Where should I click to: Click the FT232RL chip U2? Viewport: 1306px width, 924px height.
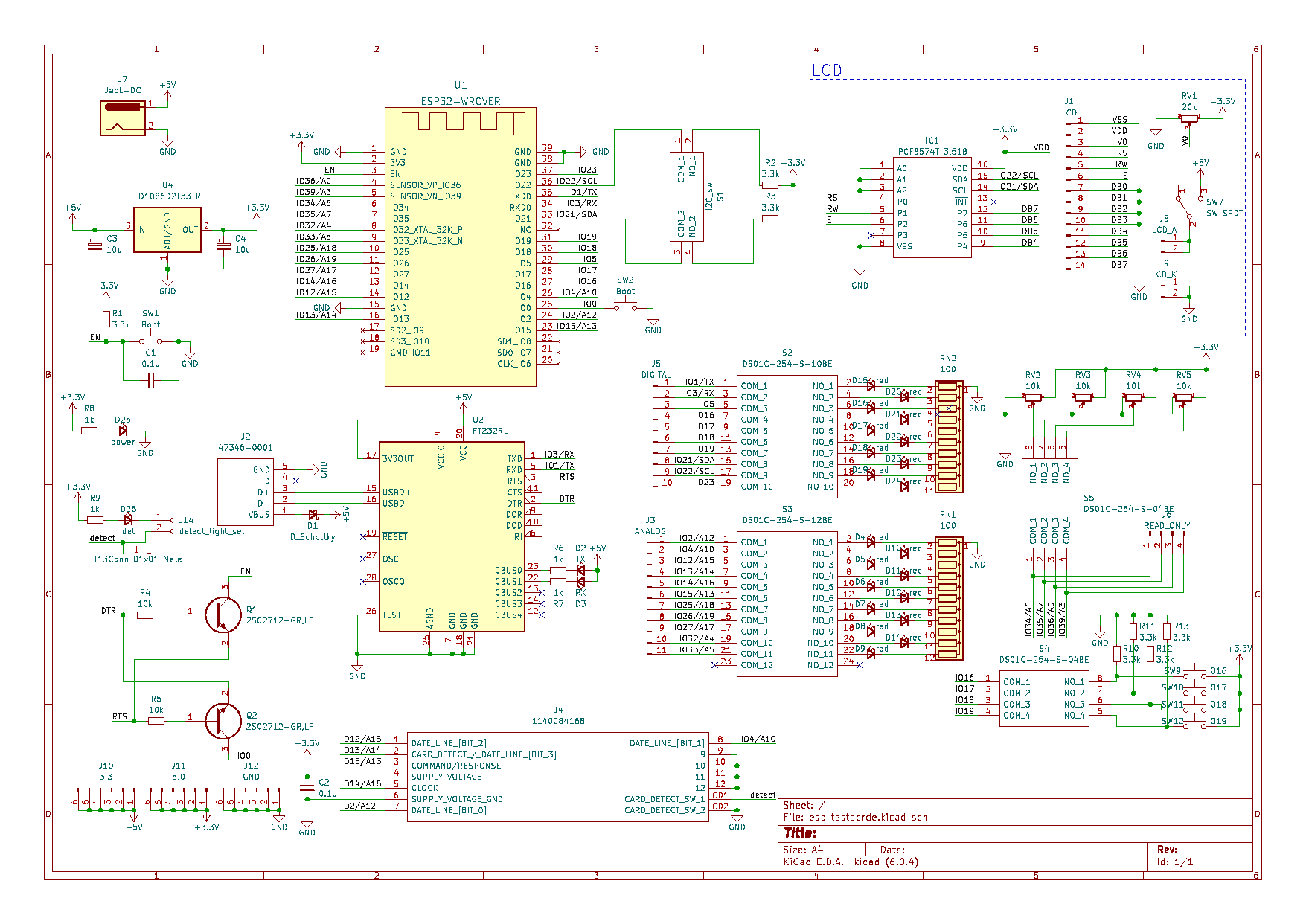click(x=451, y=536)
